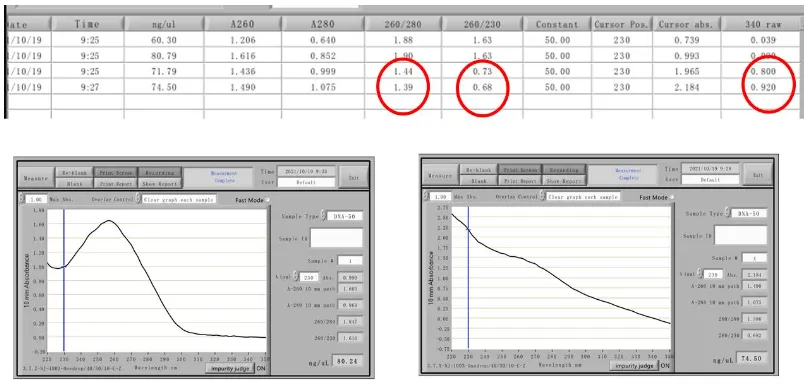Click Measure in the 80.24 ng/uL window
The height and width of the screenshot is (386, 811).
pos(36,177)
